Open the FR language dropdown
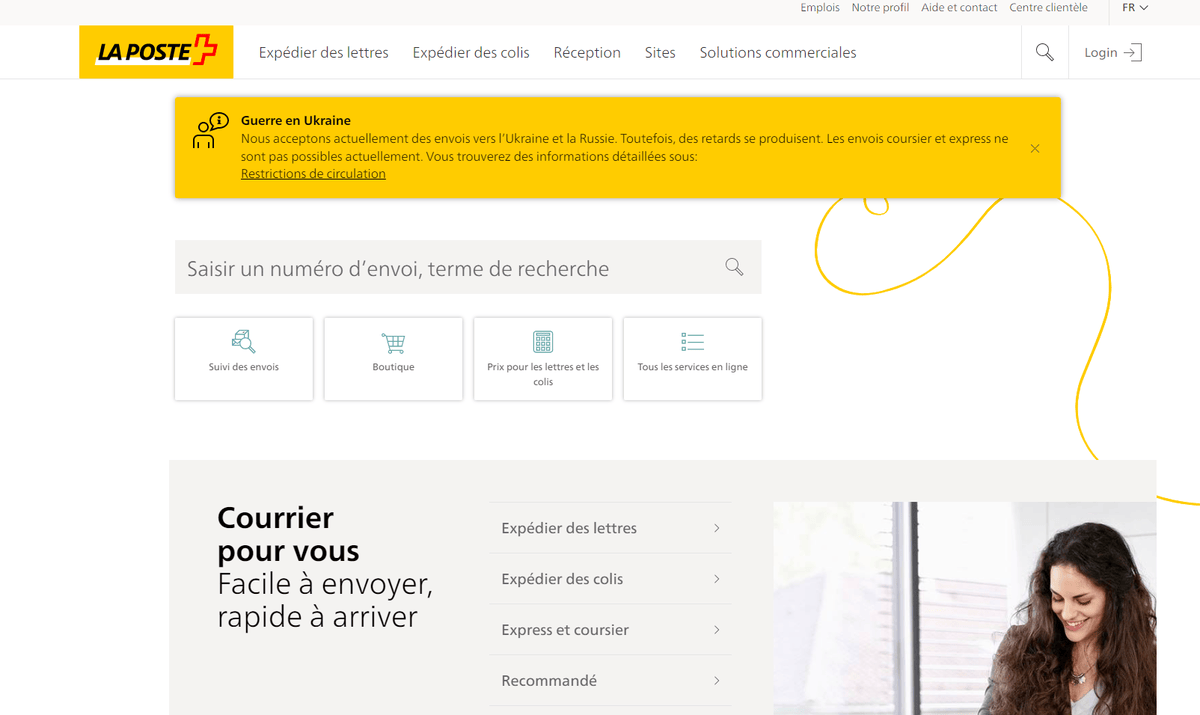 click(x=1134, y=7)
